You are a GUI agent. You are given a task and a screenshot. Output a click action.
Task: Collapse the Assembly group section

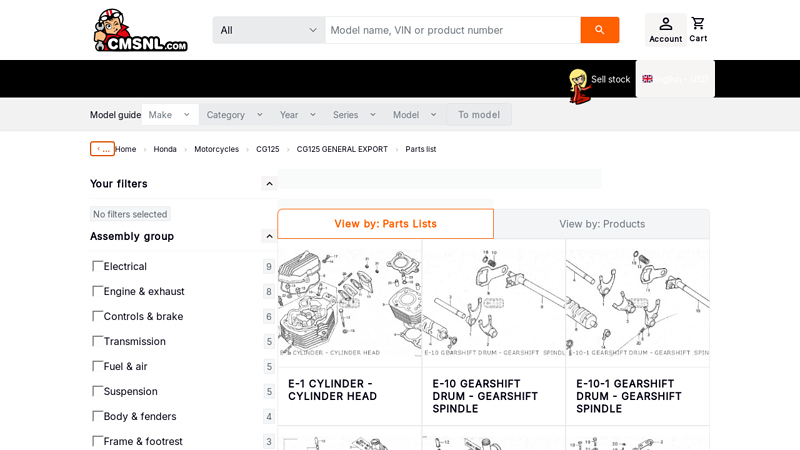[269, 236]
